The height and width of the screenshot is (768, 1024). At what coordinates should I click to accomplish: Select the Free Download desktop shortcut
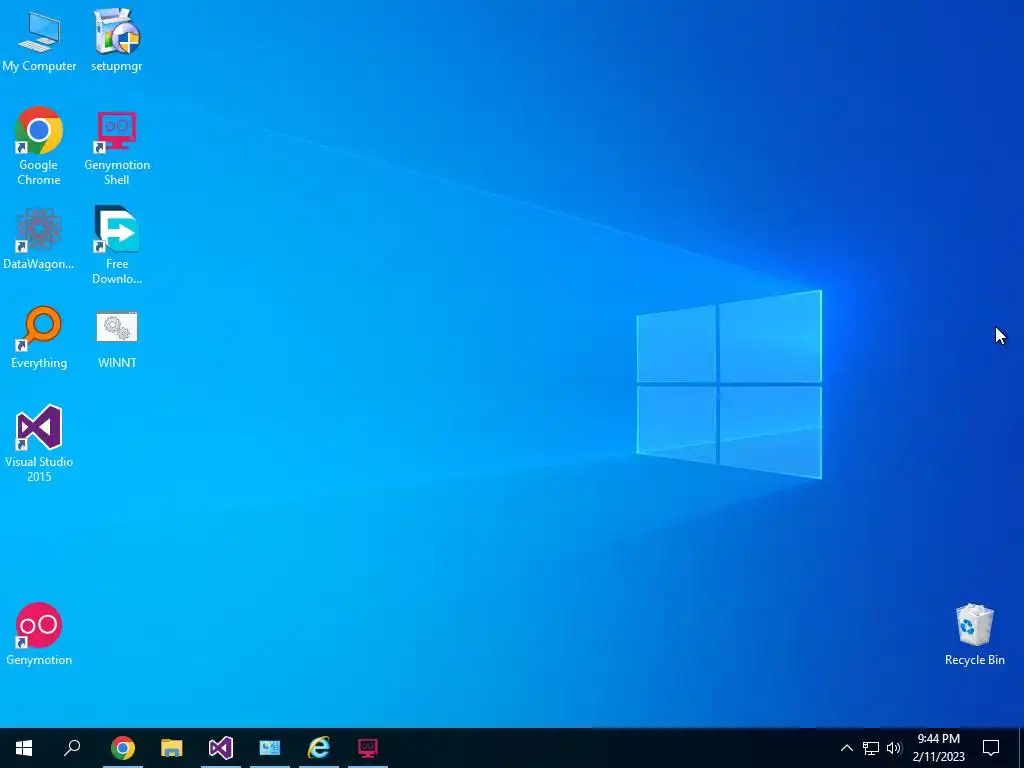[x=117, y=246]
